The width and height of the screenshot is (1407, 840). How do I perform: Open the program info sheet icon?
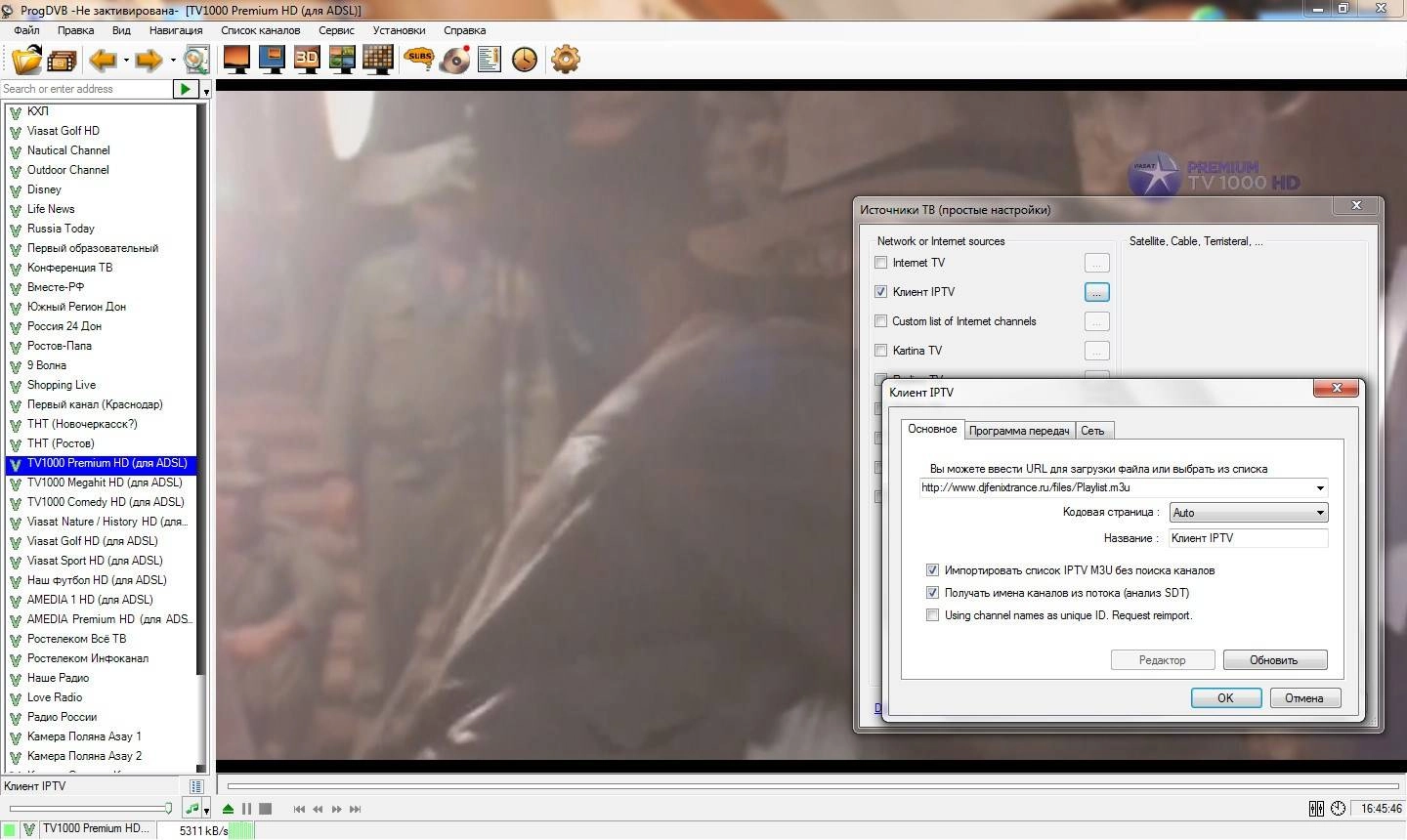pos(490,60)
